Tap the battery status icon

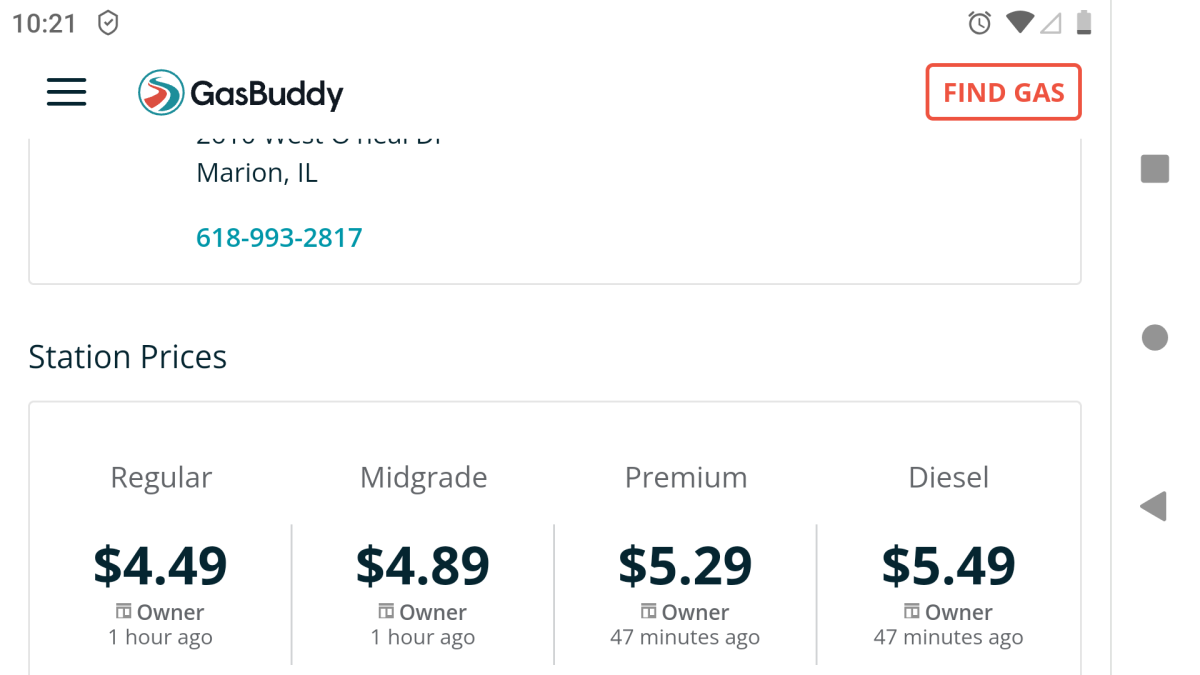click(x=1083, y=23)
